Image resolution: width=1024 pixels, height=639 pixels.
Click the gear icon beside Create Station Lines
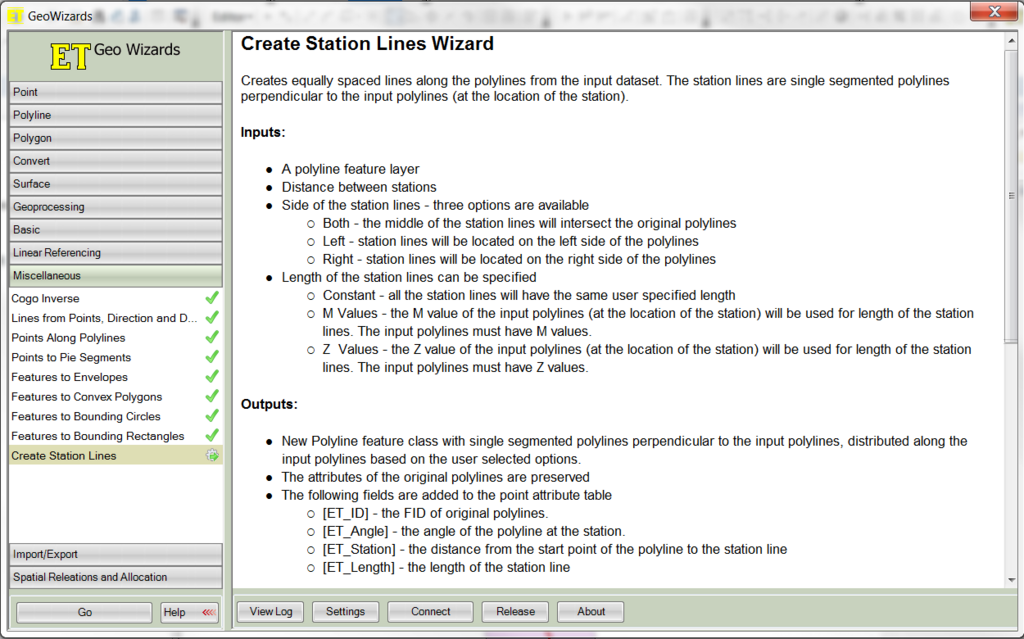(211, 456)
